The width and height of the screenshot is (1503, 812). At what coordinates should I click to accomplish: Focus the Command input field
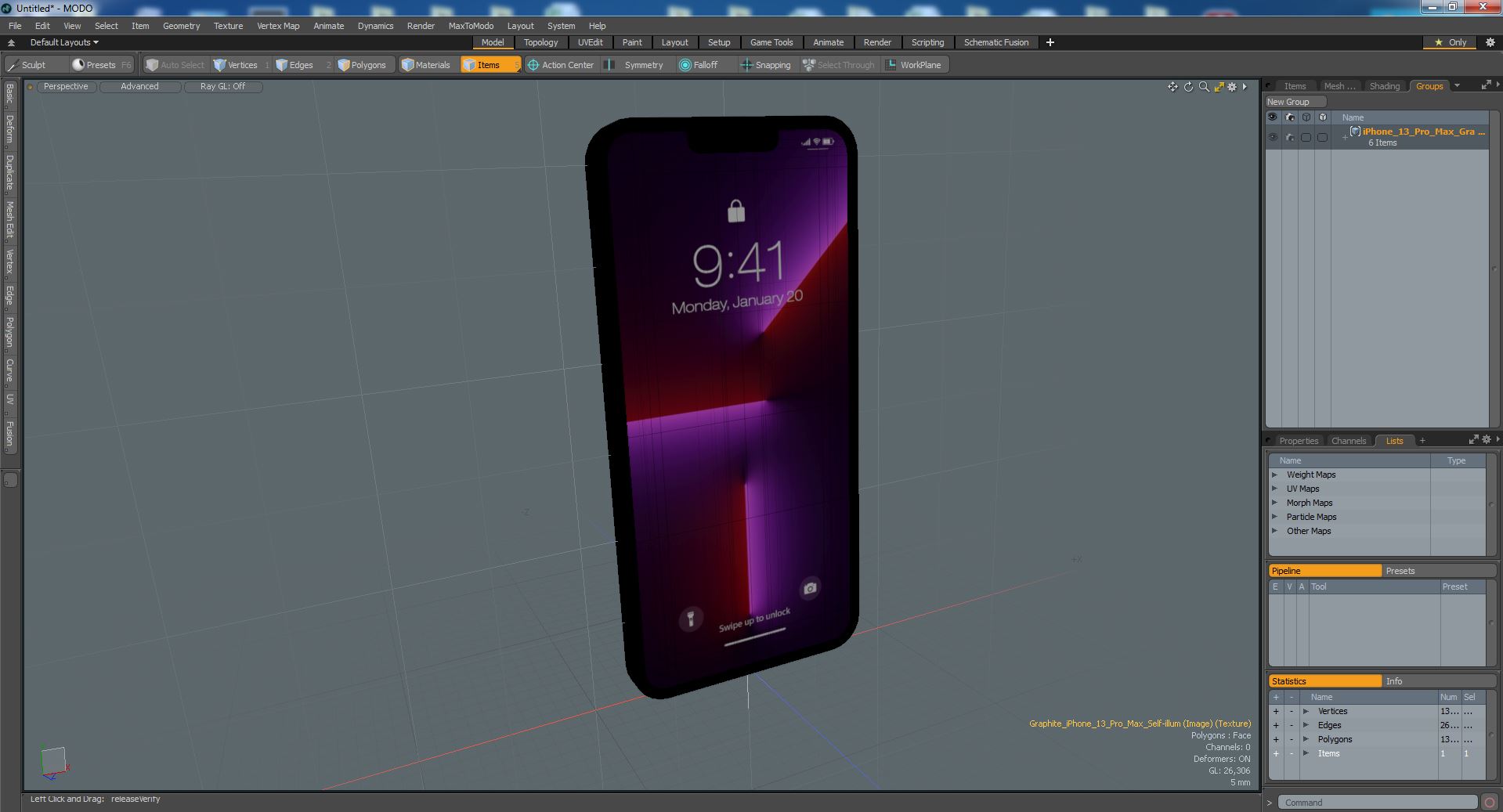(x=1378, y=802)
